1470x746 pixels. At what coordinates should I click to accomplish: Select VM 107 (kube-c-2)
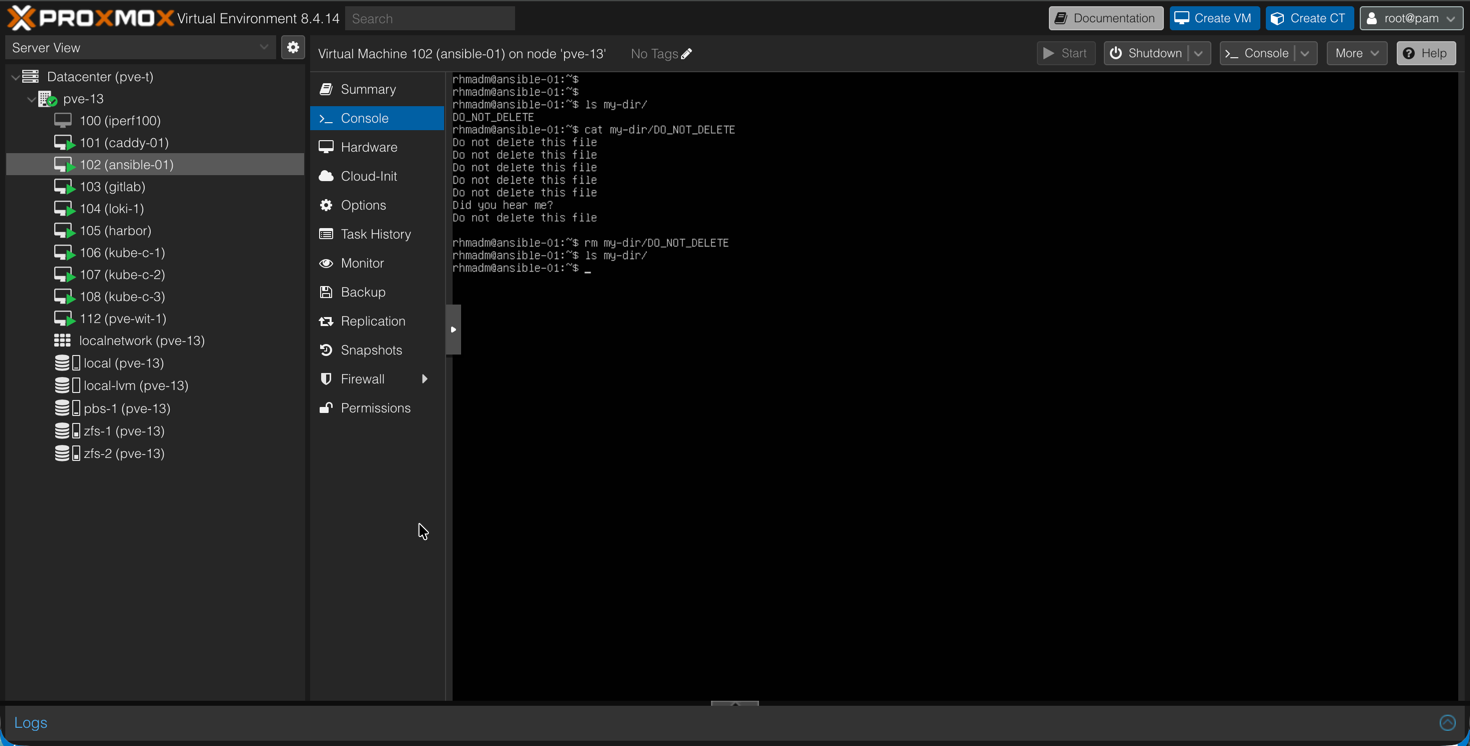155,275
